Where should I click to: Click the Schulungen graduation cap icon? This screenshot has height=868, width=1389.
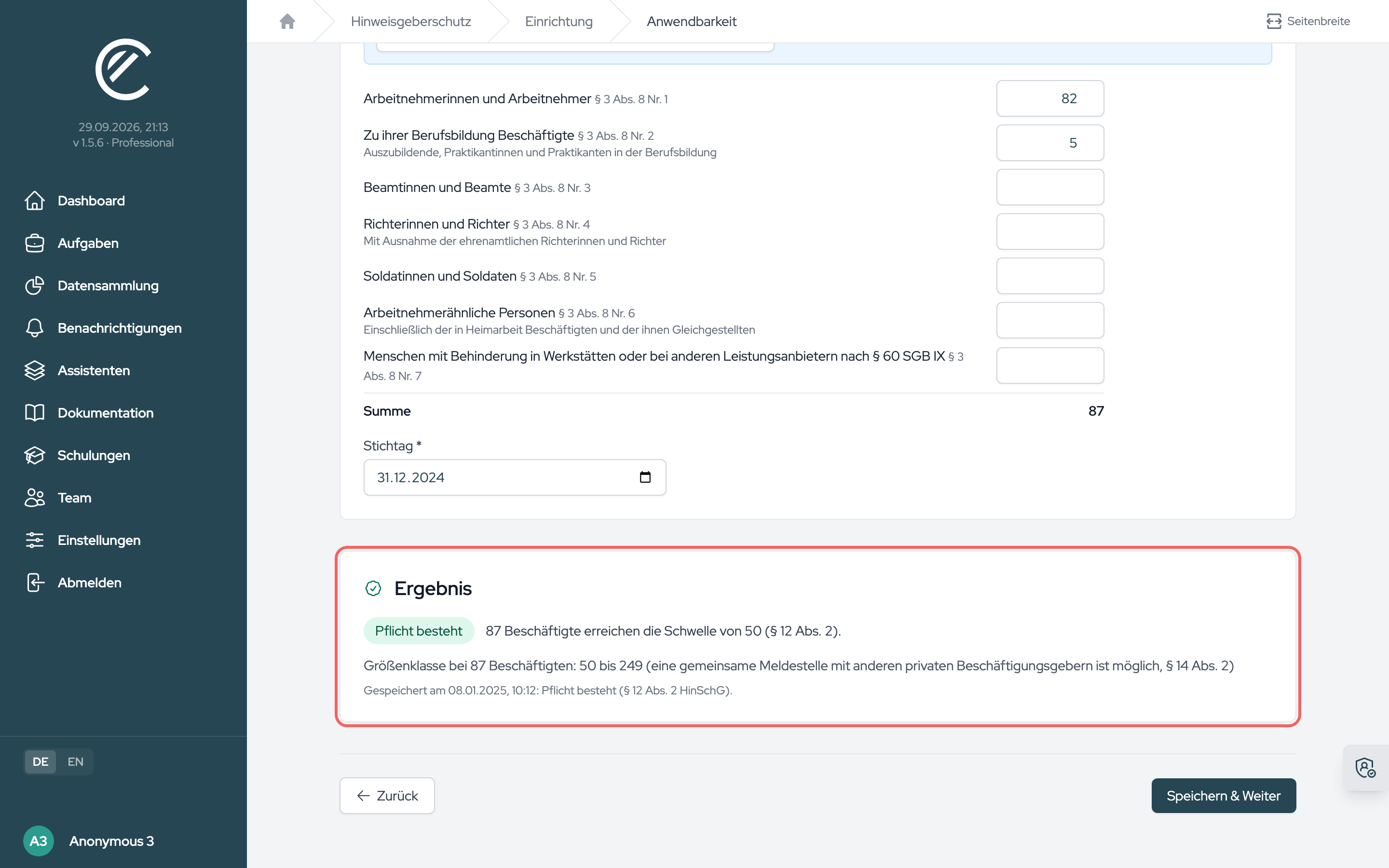34,455
